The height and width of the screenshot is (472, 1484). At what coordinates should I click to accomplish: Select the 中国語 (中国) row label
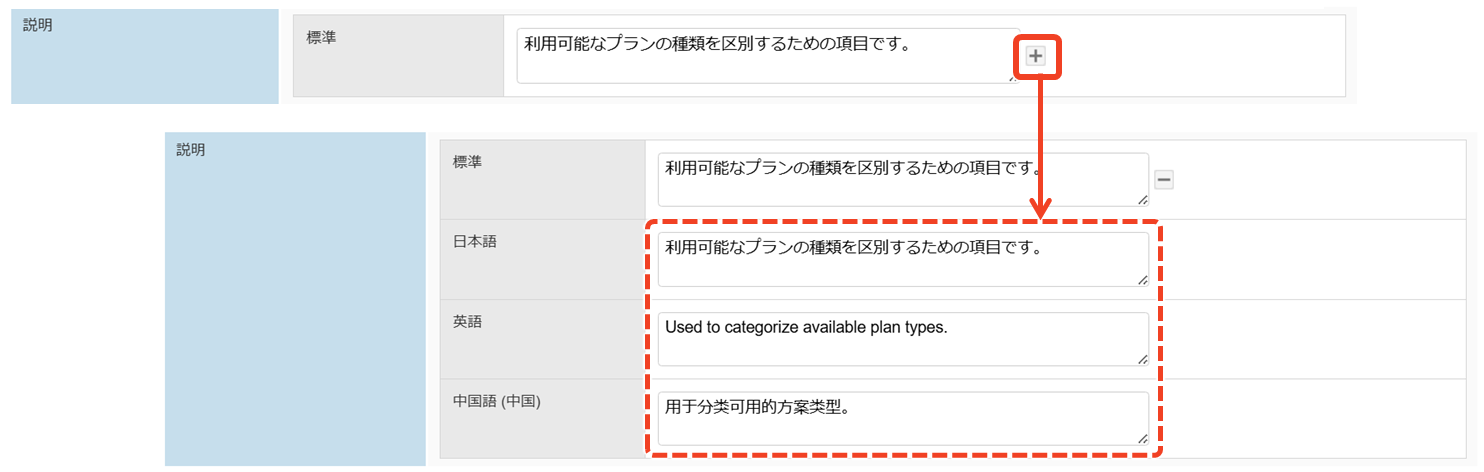pyautogui.click(x=497, y=401)
